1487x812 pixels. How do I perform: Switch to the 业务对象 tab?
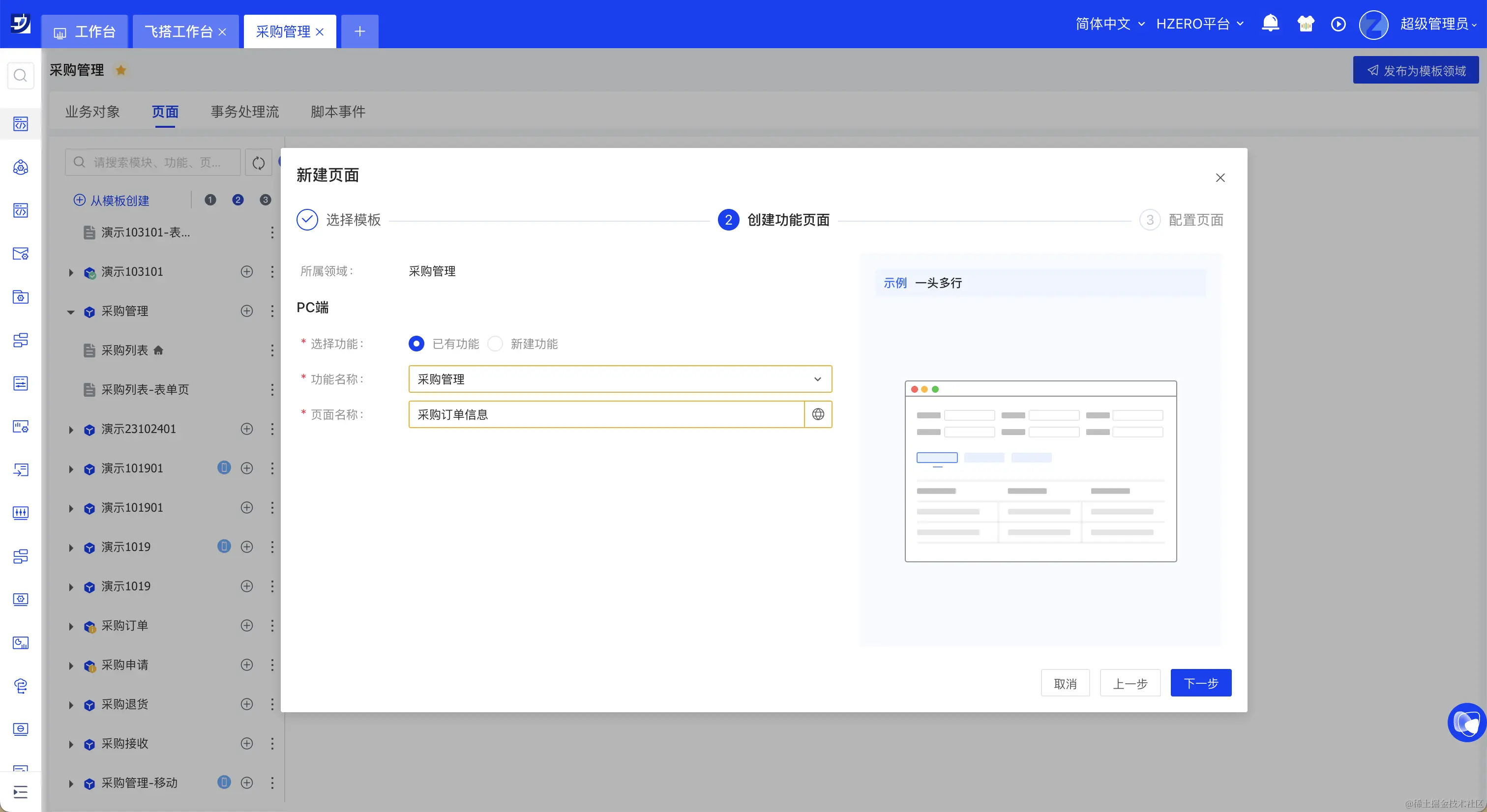[x=92, y=112]
